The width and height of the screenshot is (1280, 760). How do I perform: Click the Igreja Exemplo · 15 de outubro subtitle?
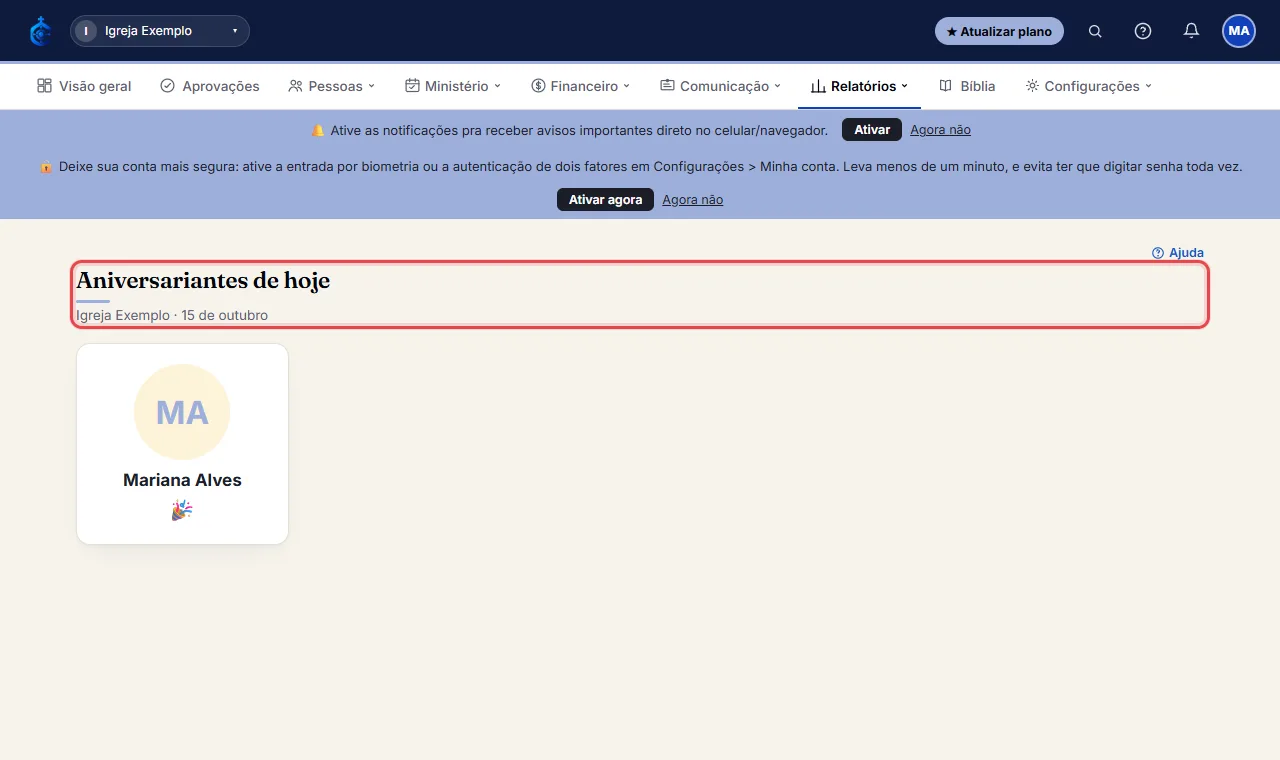(x=172, y=315)
